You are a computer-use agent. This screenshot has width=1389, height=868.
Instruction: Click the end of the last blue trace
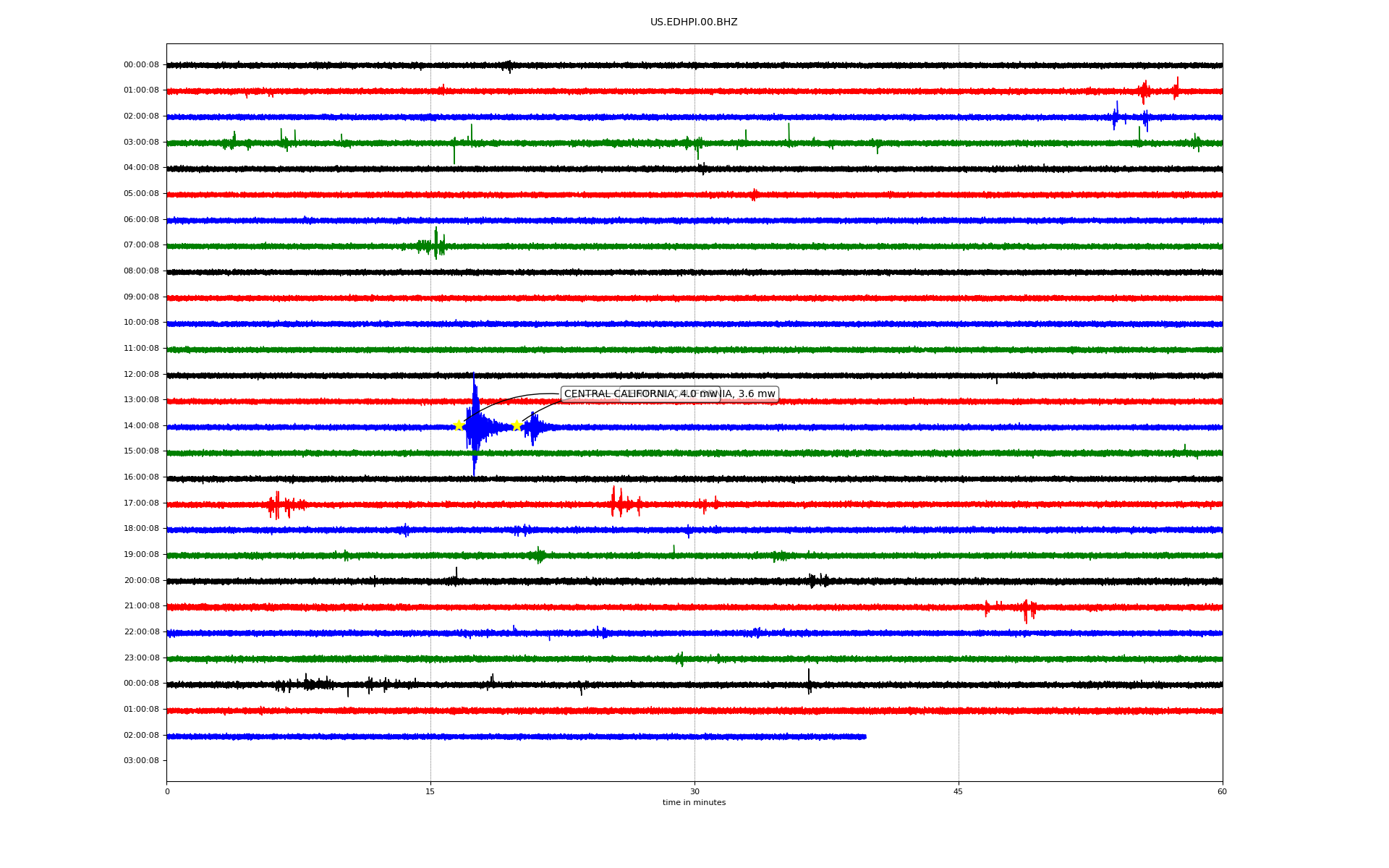865,737
